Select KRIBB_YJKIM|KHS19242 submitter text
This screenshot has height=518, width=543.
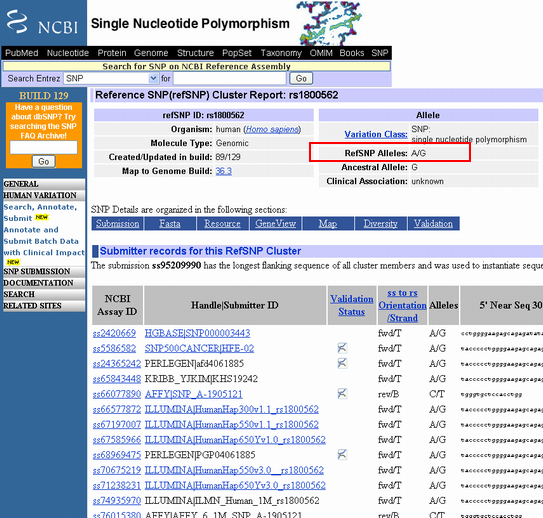pyautogui.click(x=201, y=379)
